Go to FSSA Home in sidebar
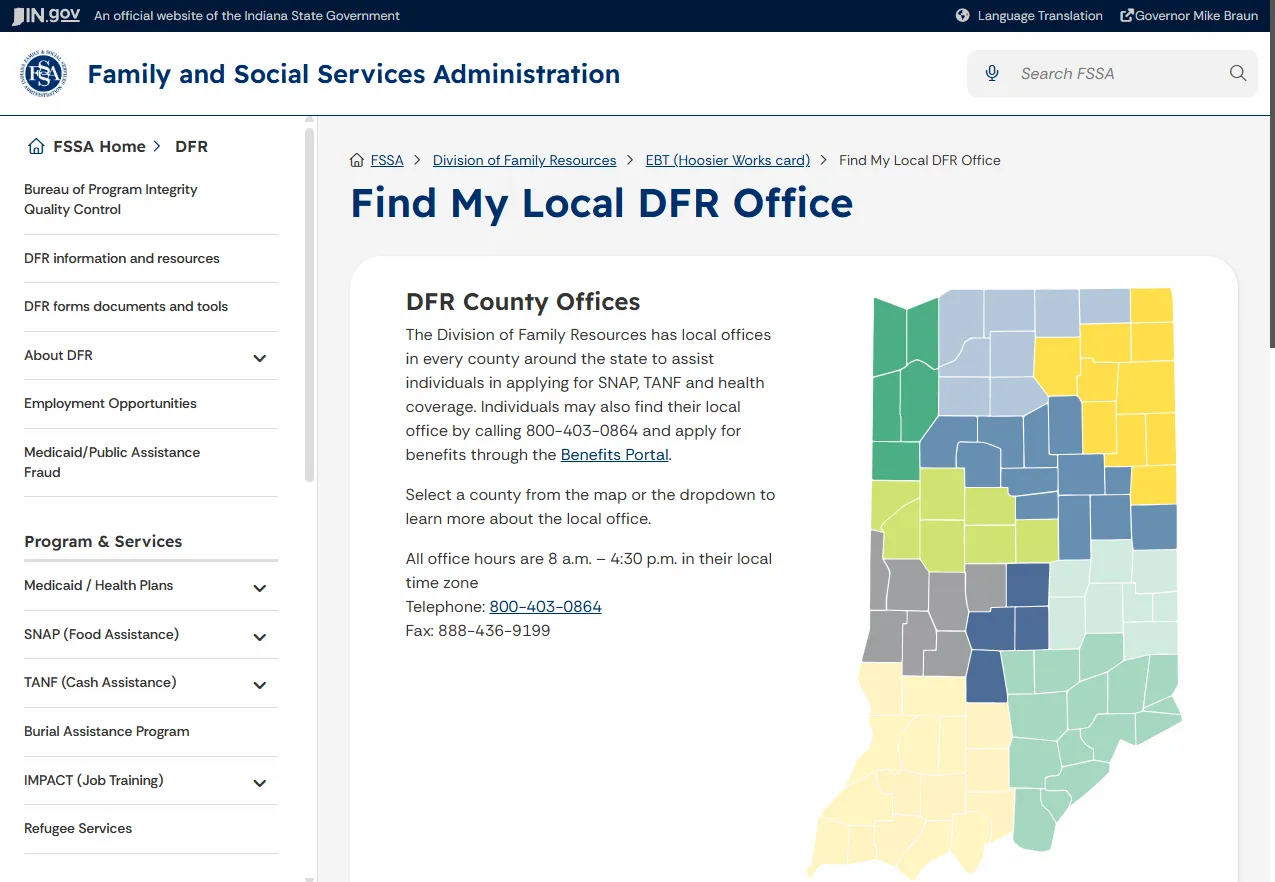 (x=99, y=146)
